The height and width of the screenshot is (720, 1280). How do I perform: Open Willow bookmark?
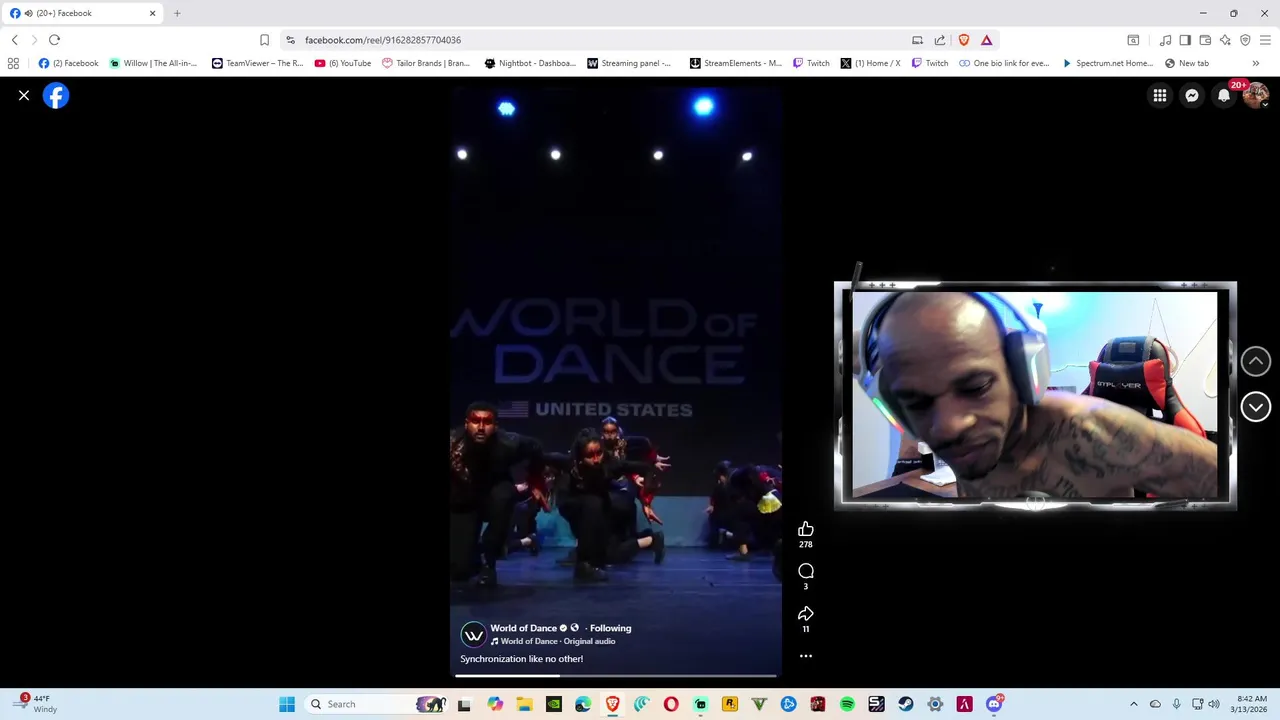(153, 63)
